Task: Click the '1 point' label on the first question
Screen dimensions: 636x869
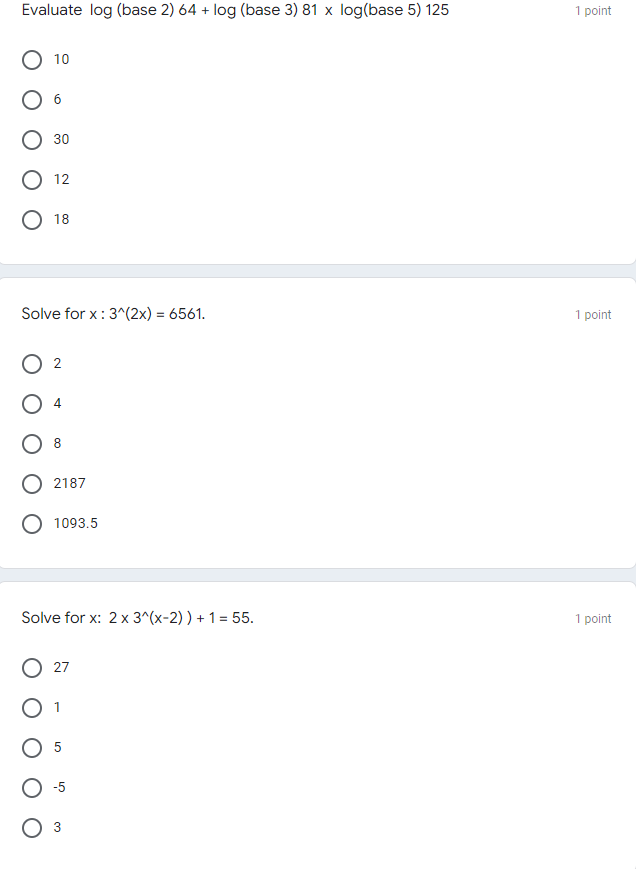Action: (x=594, y=11)
